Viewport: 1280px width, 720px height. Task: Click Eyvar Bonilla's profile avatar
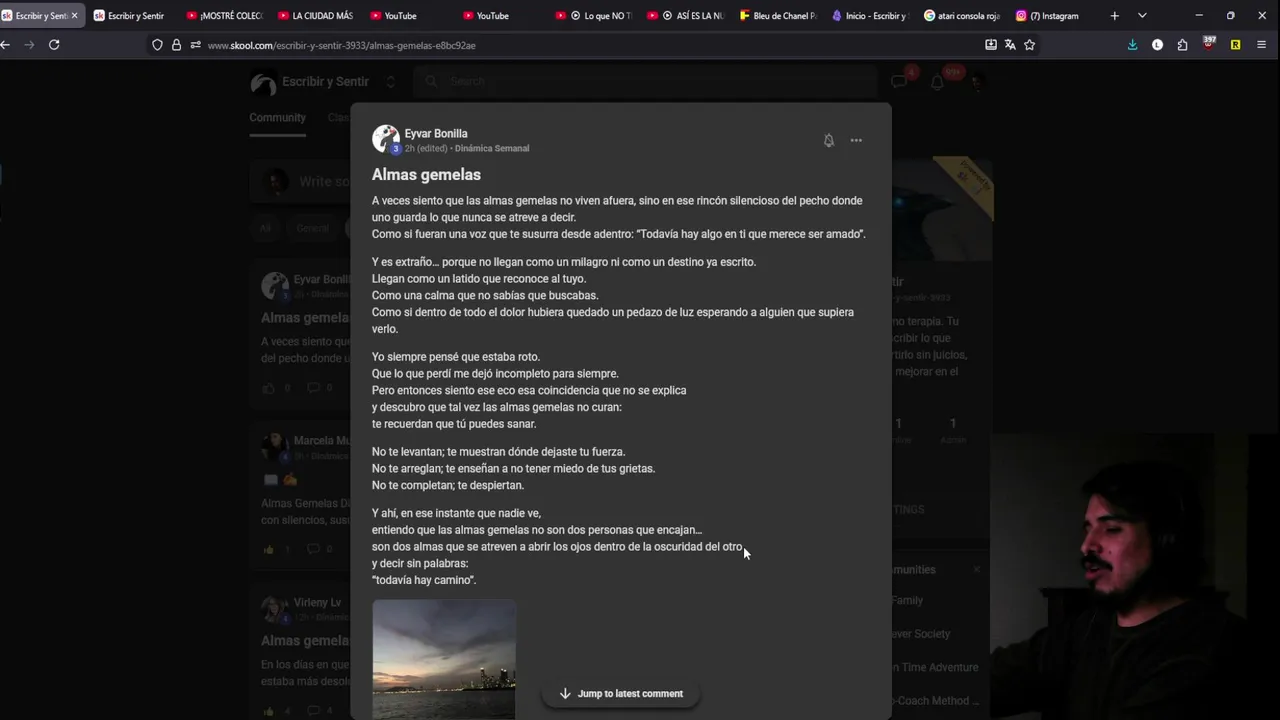tap(385, 139)
